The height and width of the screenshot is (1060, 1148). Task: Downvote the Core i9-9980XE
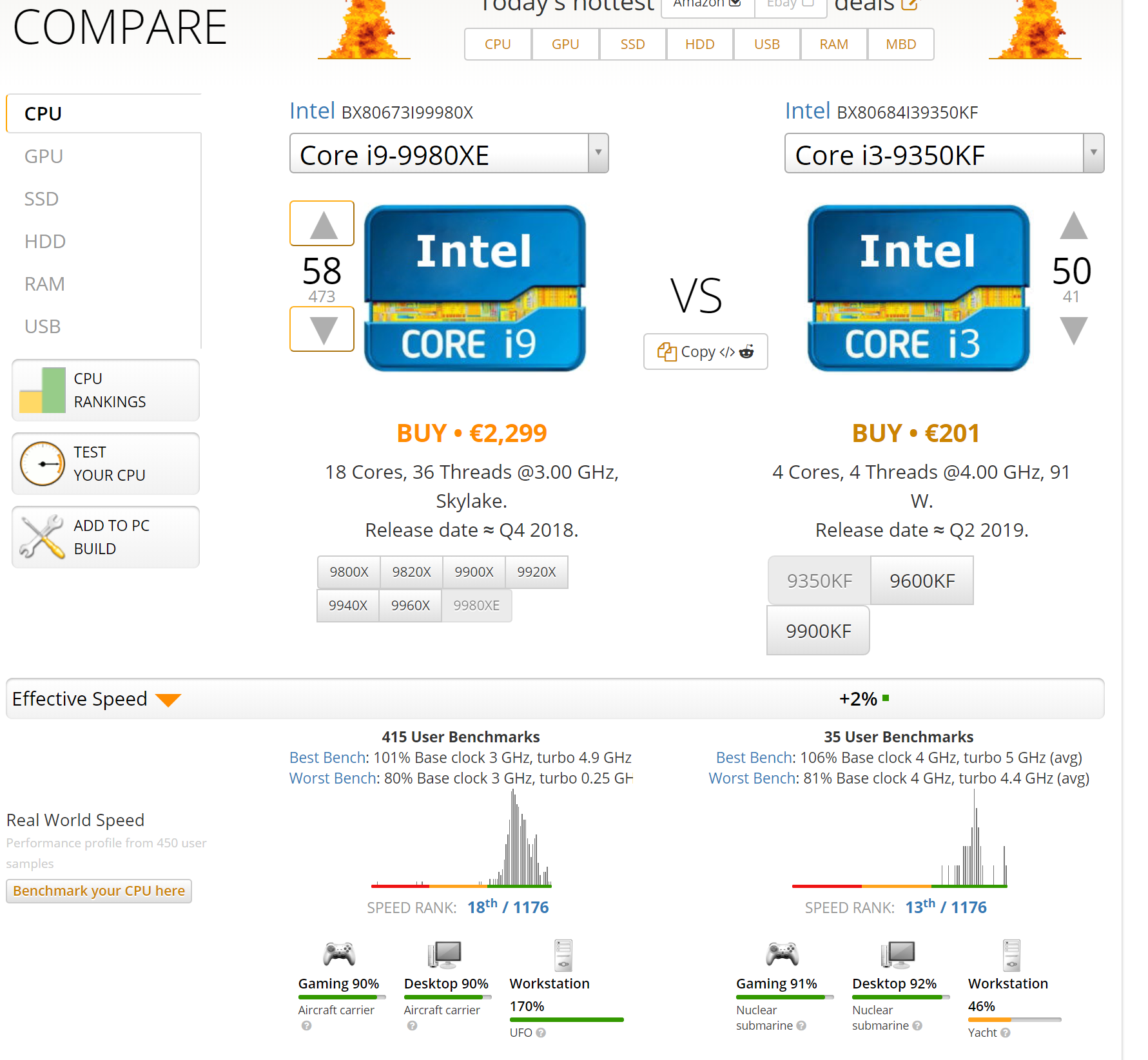click(322, 329)
